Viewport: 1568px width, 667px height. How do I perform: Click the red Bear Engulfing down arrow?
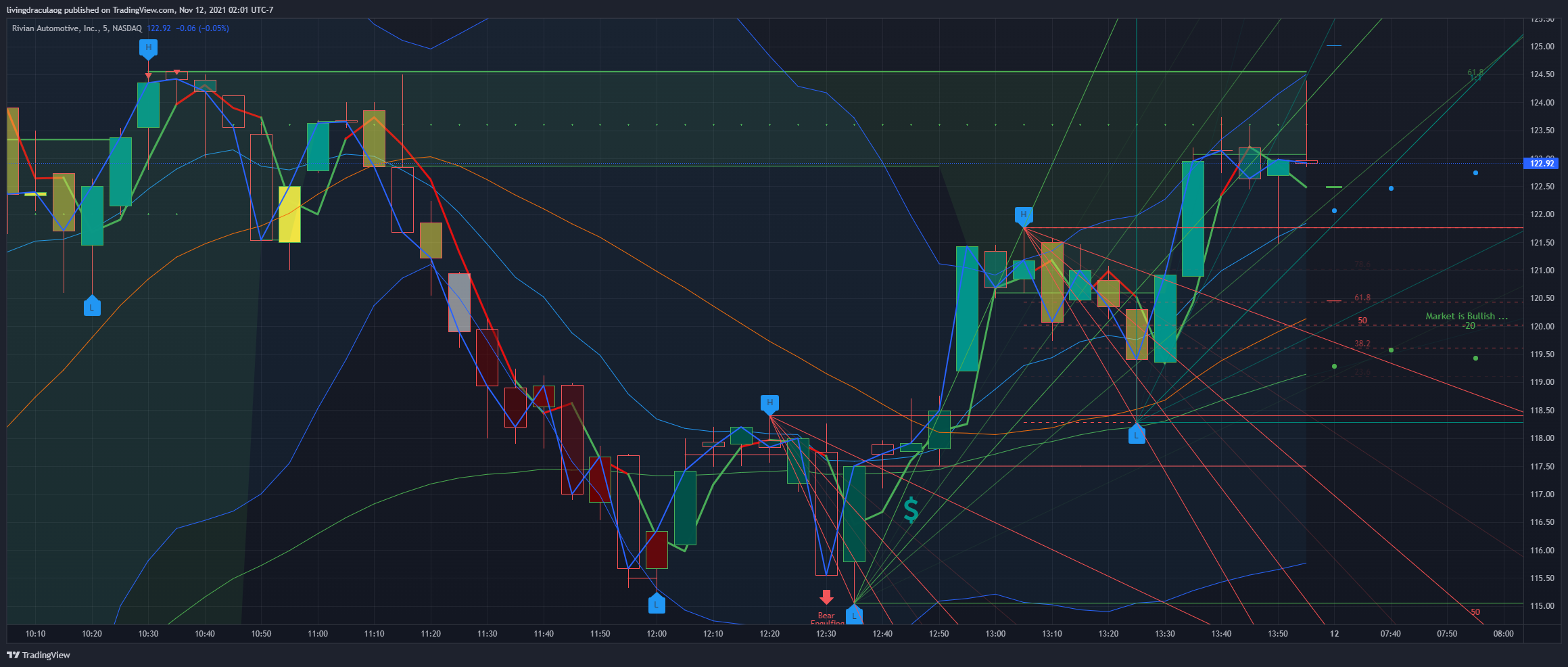826,597
